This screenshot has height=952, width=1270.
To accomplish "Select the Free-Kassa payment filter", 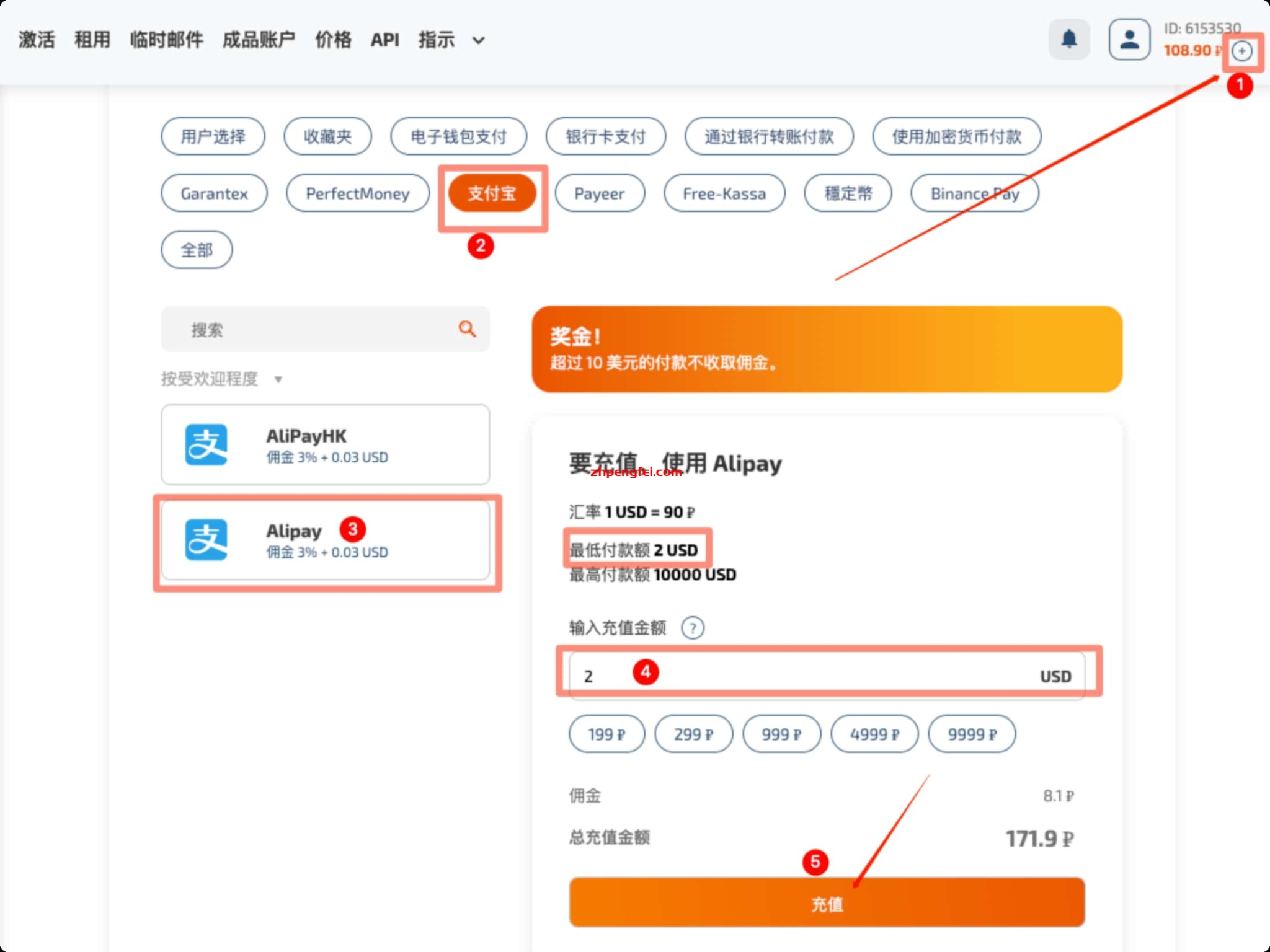I will [x=724, y=193].
